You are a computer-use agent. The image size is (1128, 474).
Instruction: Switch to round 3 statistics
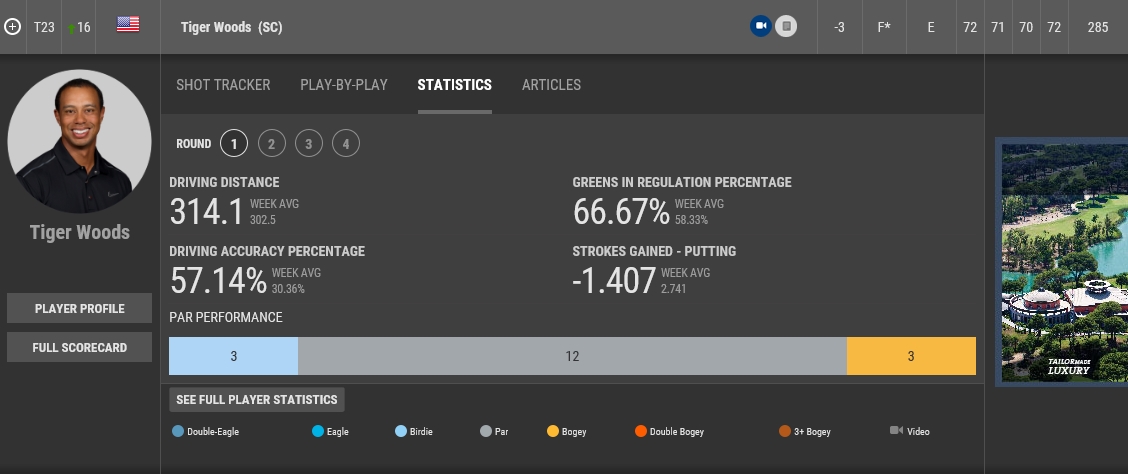point(308,144)
